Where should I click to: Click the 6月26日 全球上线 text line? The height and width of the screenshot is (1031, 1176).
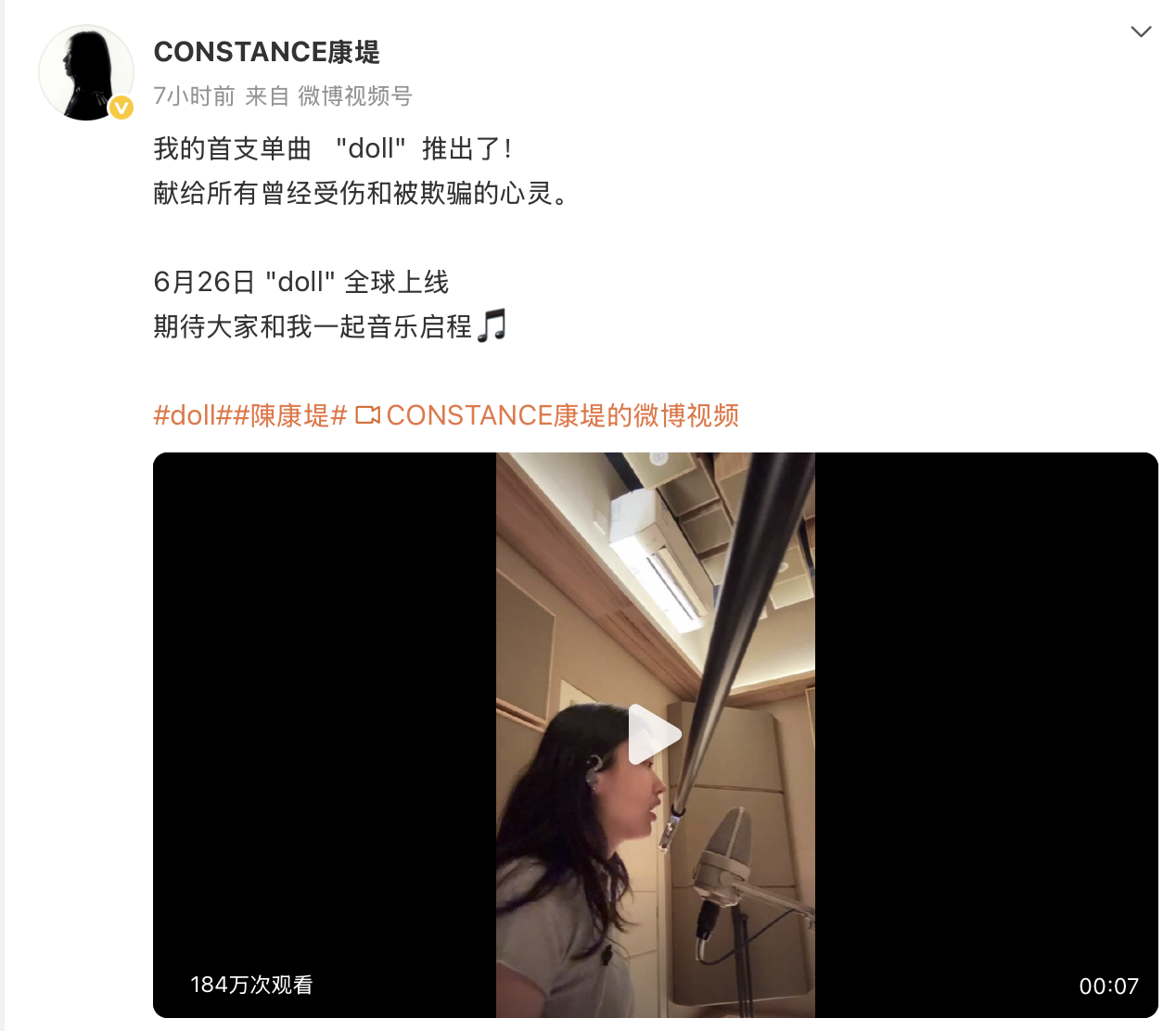(x=301, y=282)
